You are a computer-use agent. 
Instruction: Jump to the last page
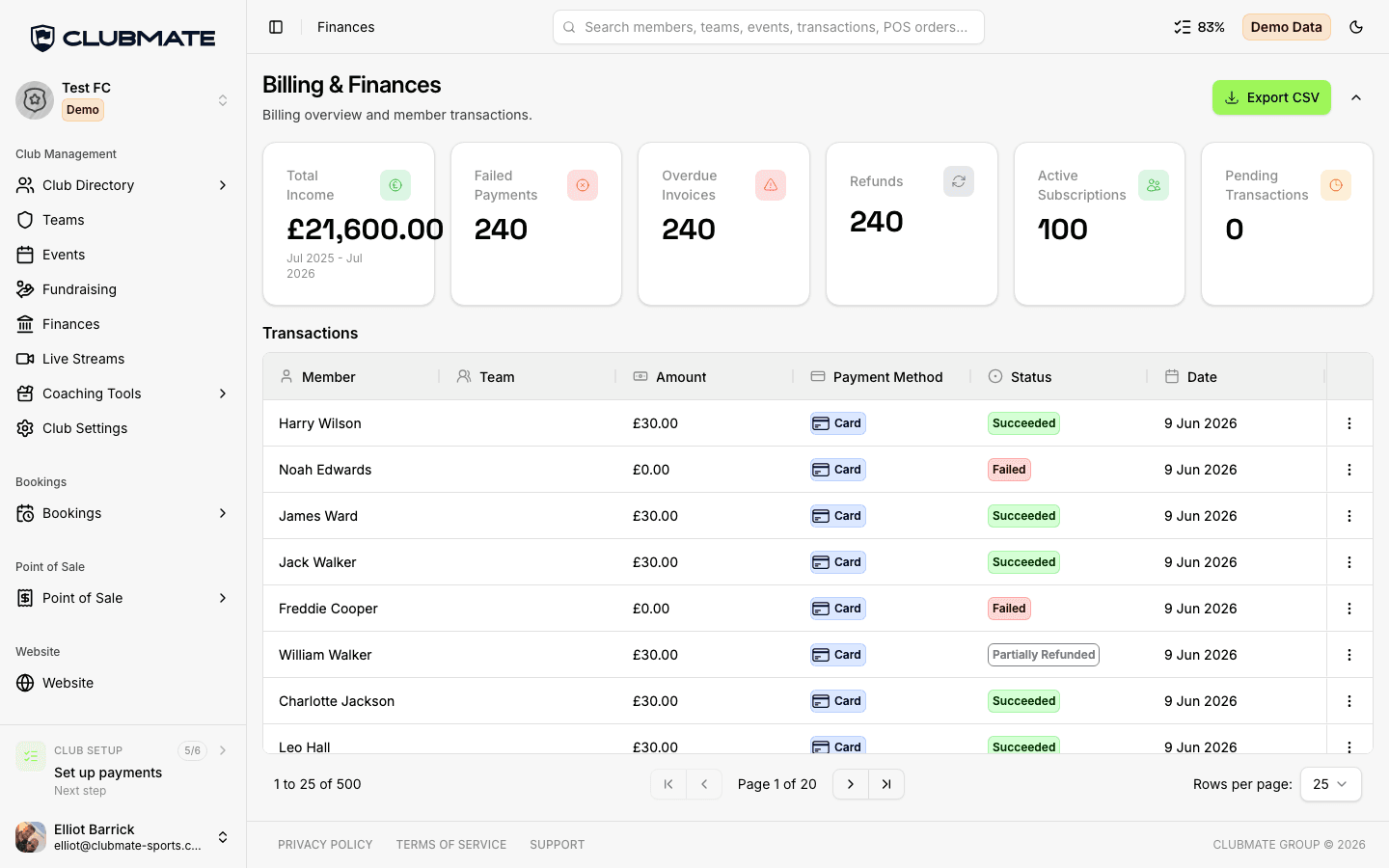point(886,784)
